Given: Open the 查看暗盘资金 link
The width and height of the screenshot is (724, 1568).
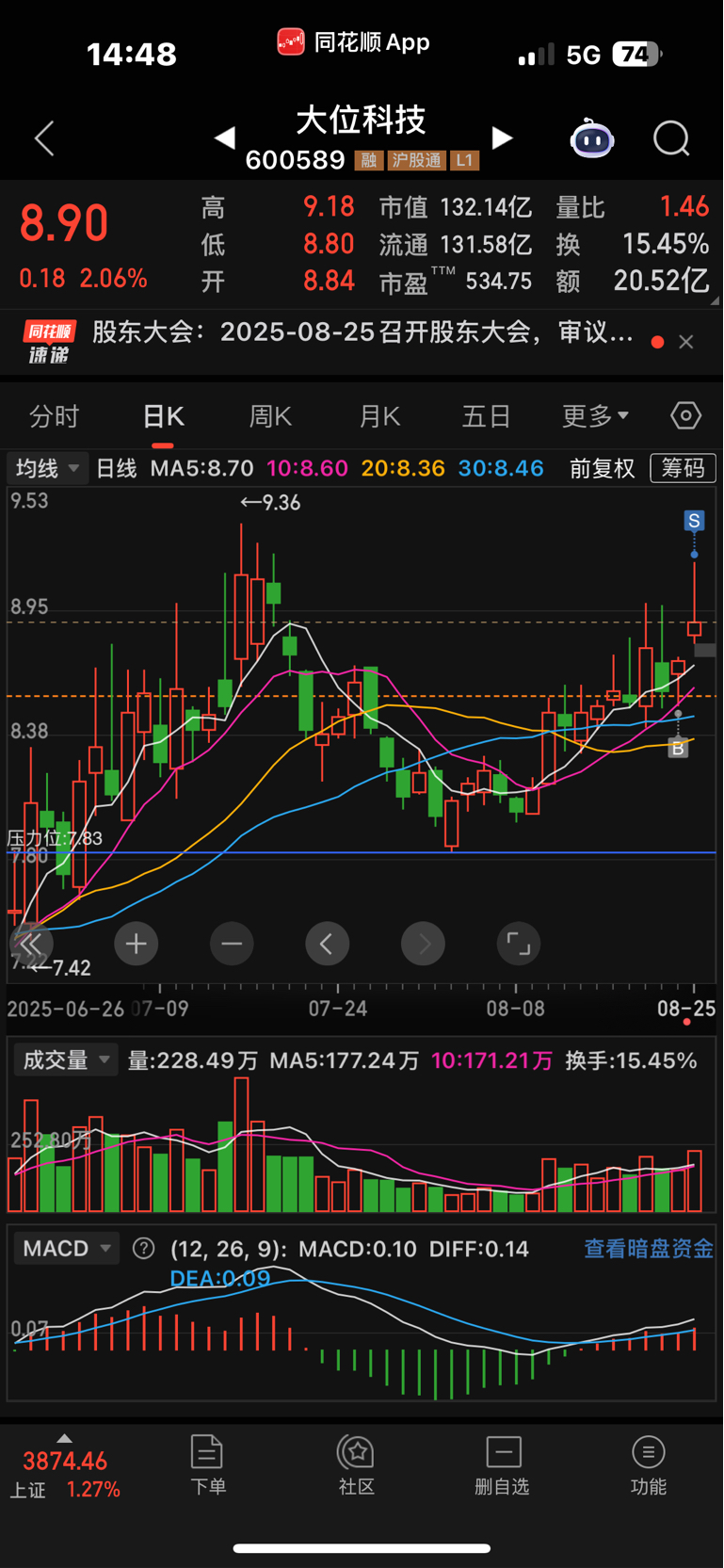Looking at the screenshot, I should click(649, 1249).
